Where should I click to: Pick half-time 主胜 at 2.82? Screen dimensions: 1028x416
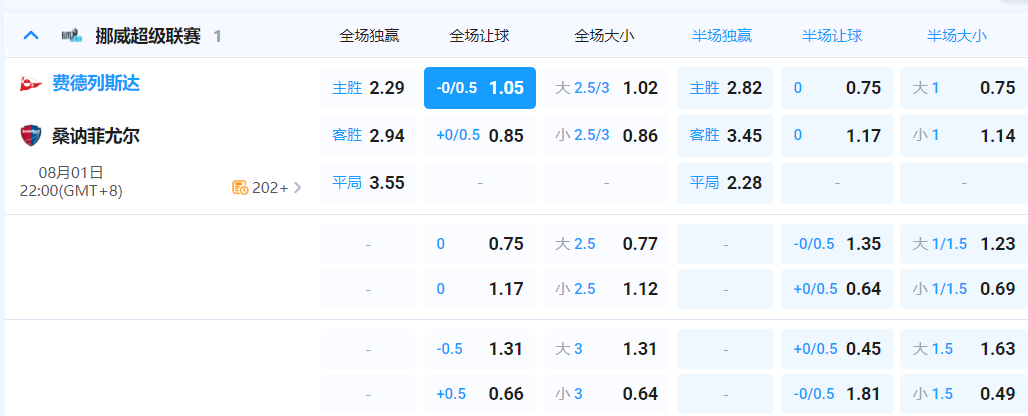pos(725,88)
